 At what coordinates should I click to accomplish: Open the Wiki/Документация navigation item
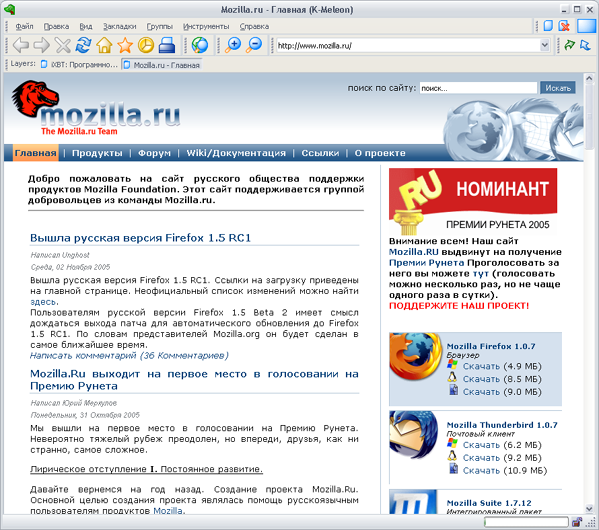point(236,153)
